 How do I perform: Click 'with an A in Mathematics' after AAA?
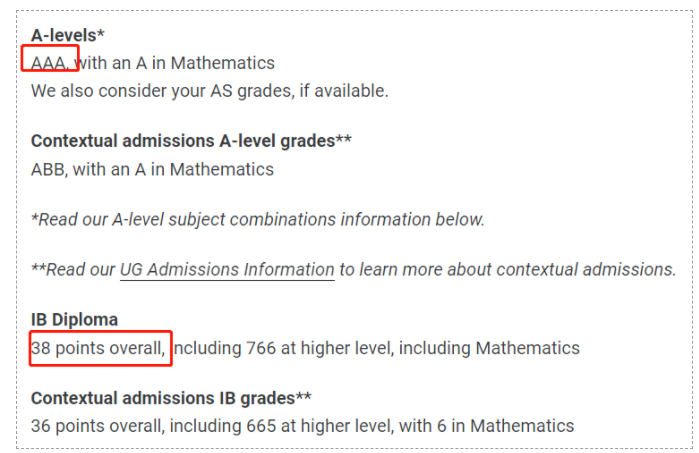pos(174,63)
